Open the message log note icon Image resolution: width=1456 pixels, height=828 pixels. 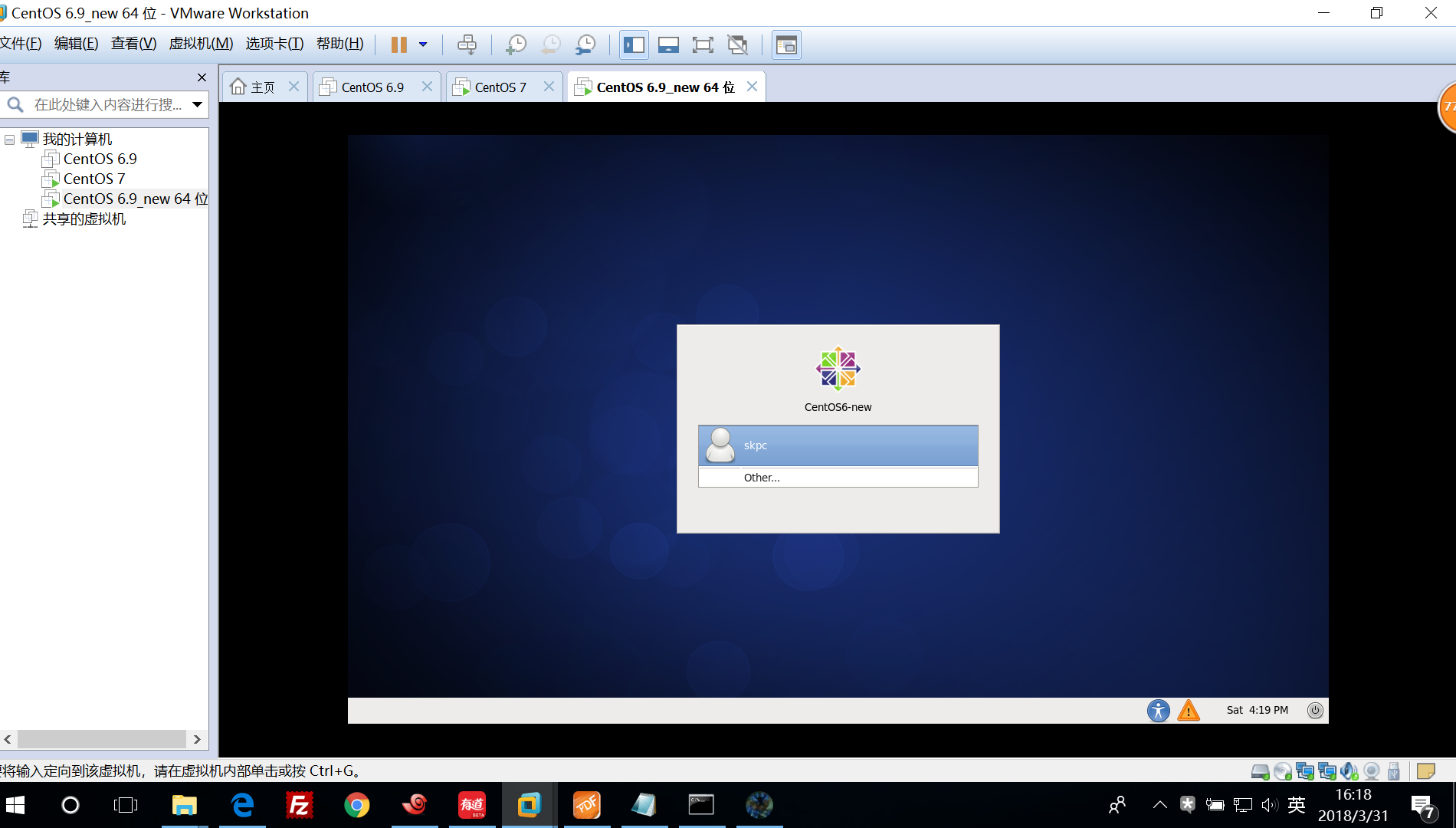point(1425,771)
